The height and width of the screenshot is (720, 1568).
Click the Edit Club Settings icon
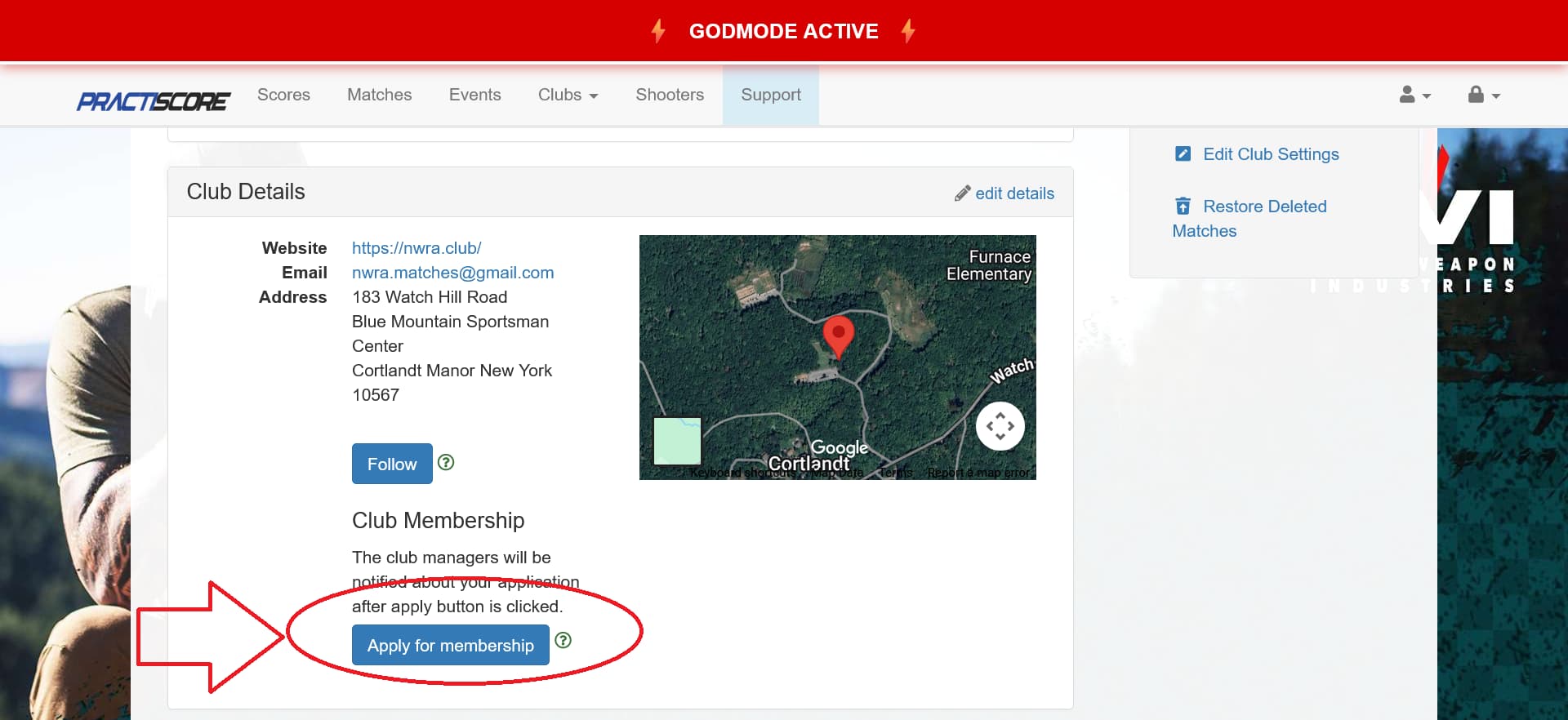click(x=1183, y=154)
